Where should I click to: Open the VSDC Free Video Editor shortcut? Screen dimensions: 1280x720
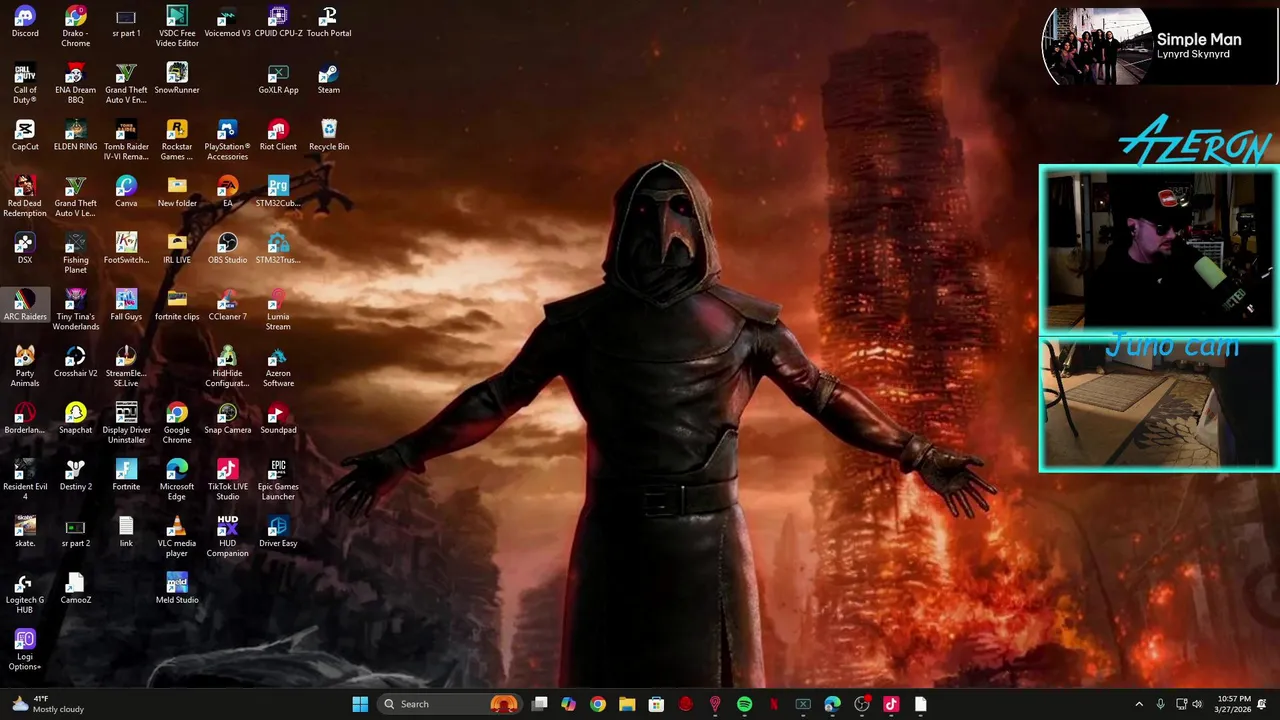coord(177,27)
